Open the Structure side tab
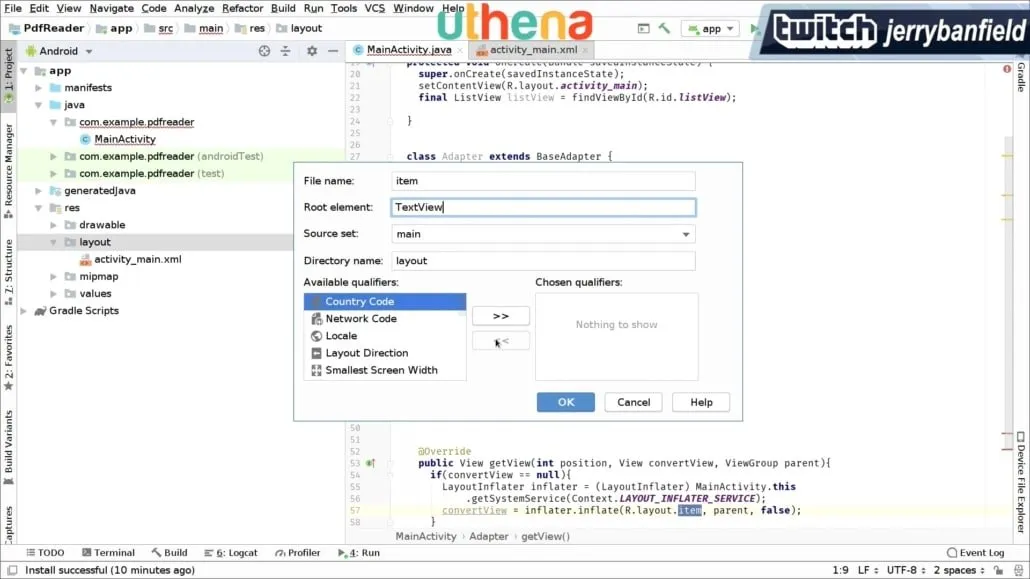Viewport: 1030px width, 579px height. click(x=9, y=271)
